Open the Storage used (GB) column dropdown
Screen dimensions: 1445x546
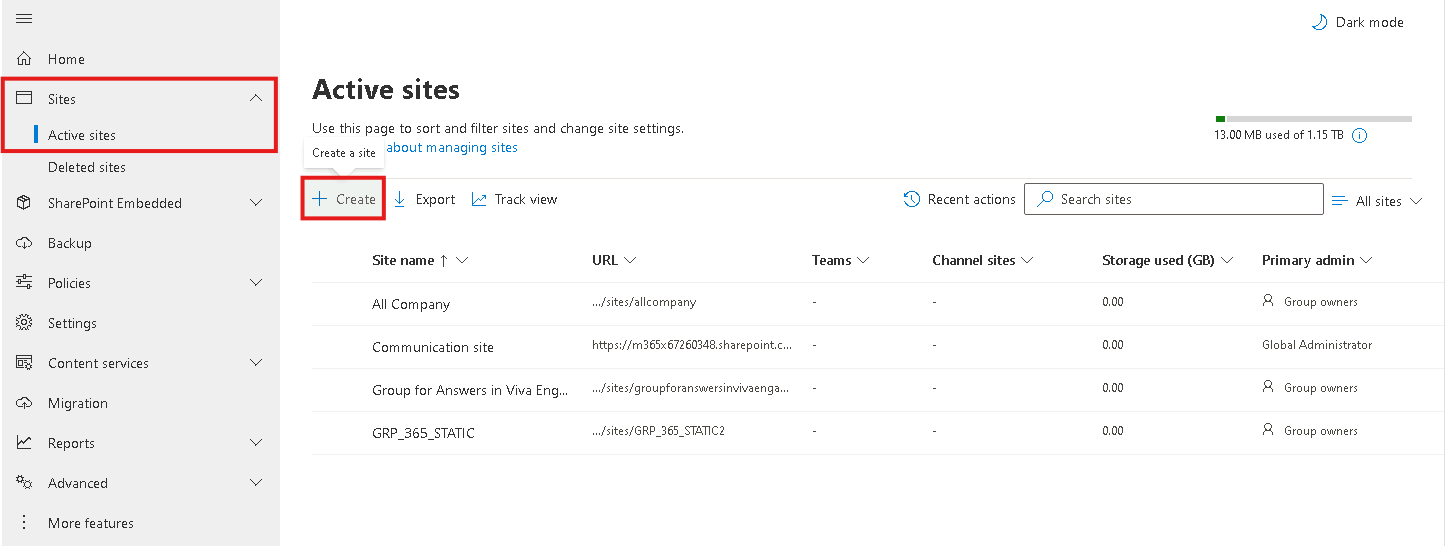point(1227,260)
